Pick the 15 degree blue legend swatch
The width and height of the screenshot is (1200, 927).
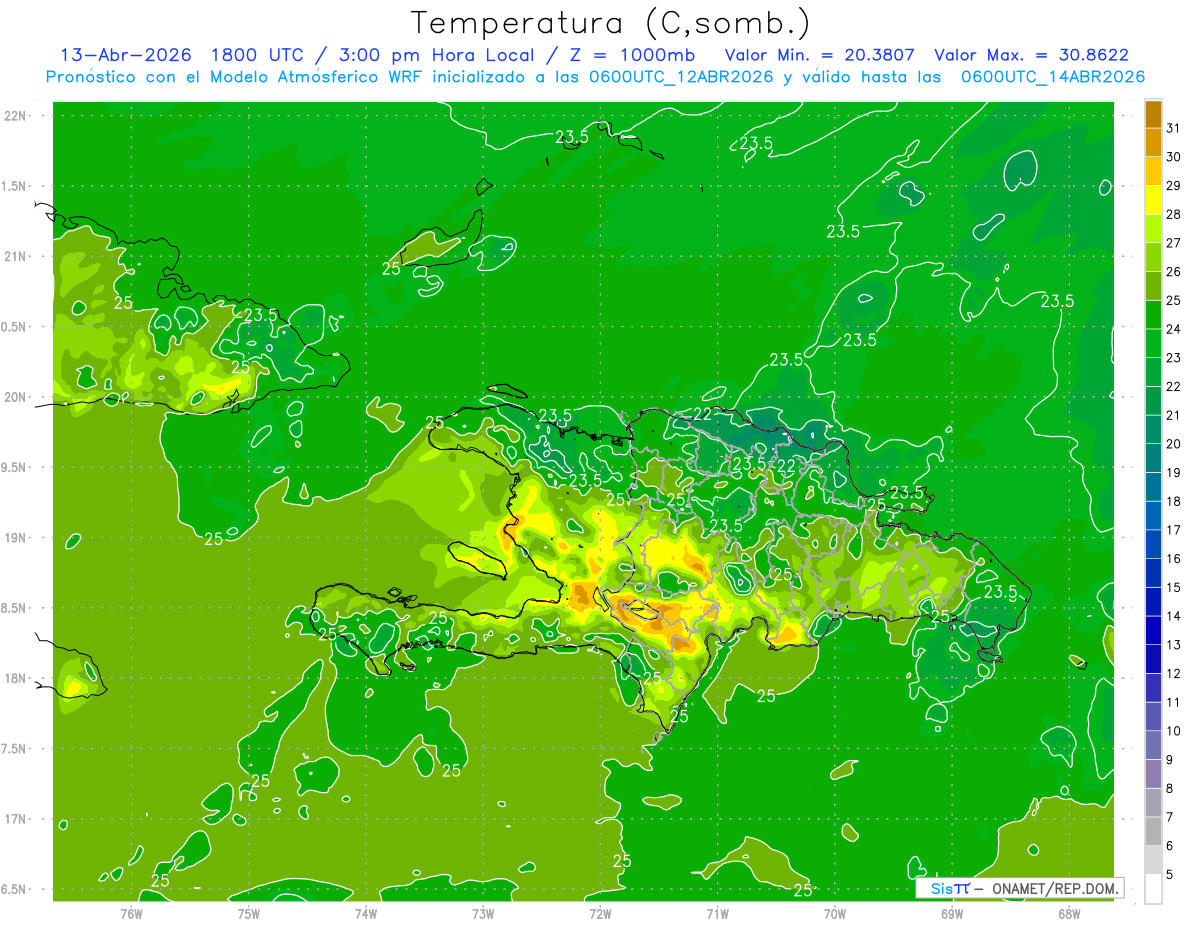tap(1153, 573)
